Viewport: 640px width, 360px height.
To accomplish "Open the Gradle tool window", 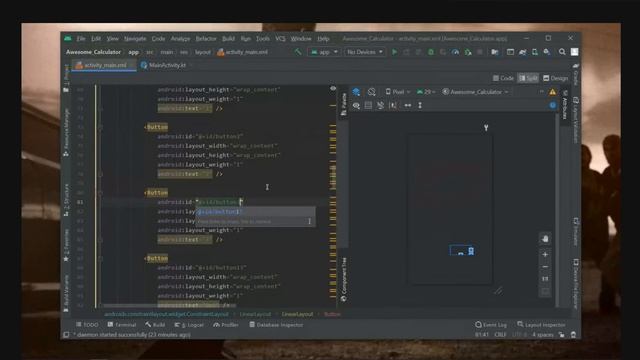I will point(576,74).
